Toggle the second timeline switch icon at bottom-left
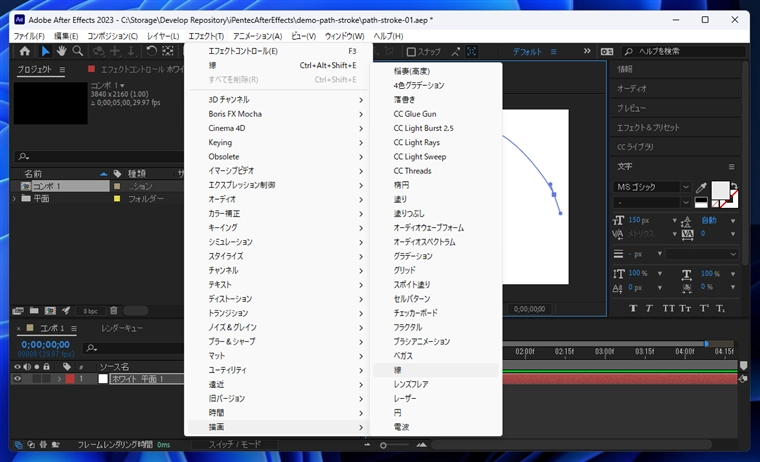 31,445
